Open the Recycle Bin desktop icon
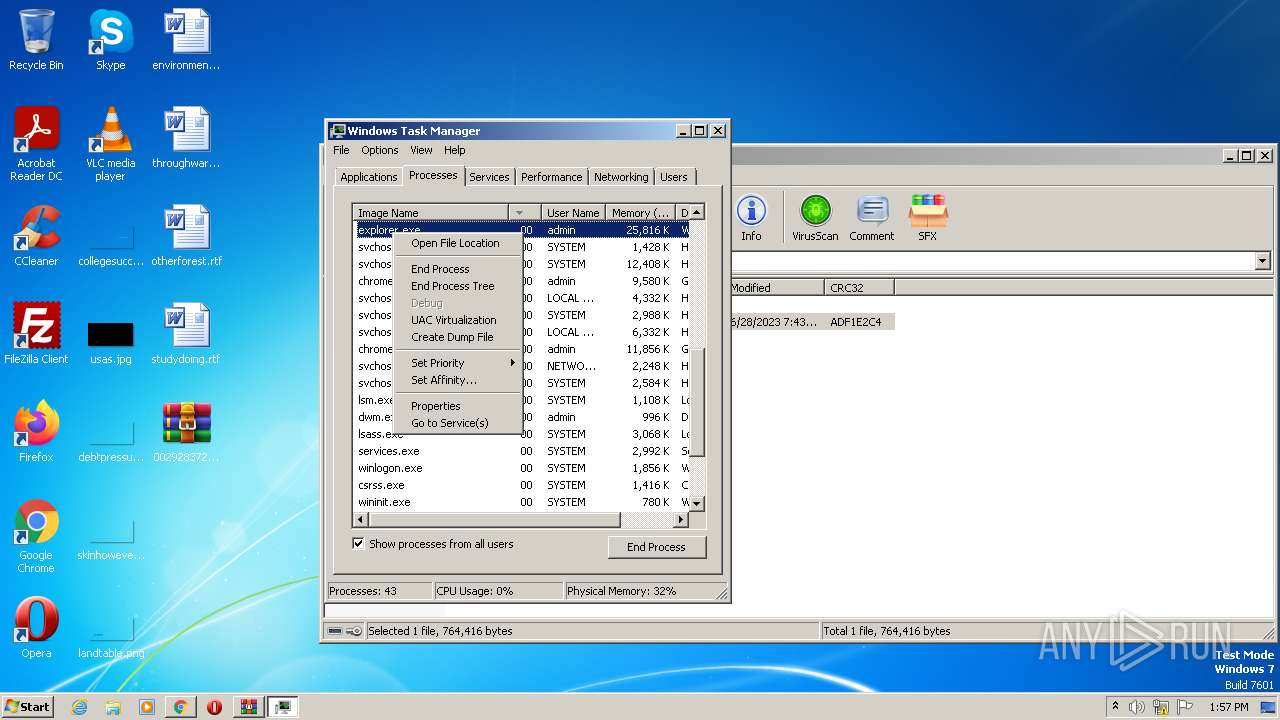Image resolution: width=1280 pixels, height=720 pixels. pos(36,40)
